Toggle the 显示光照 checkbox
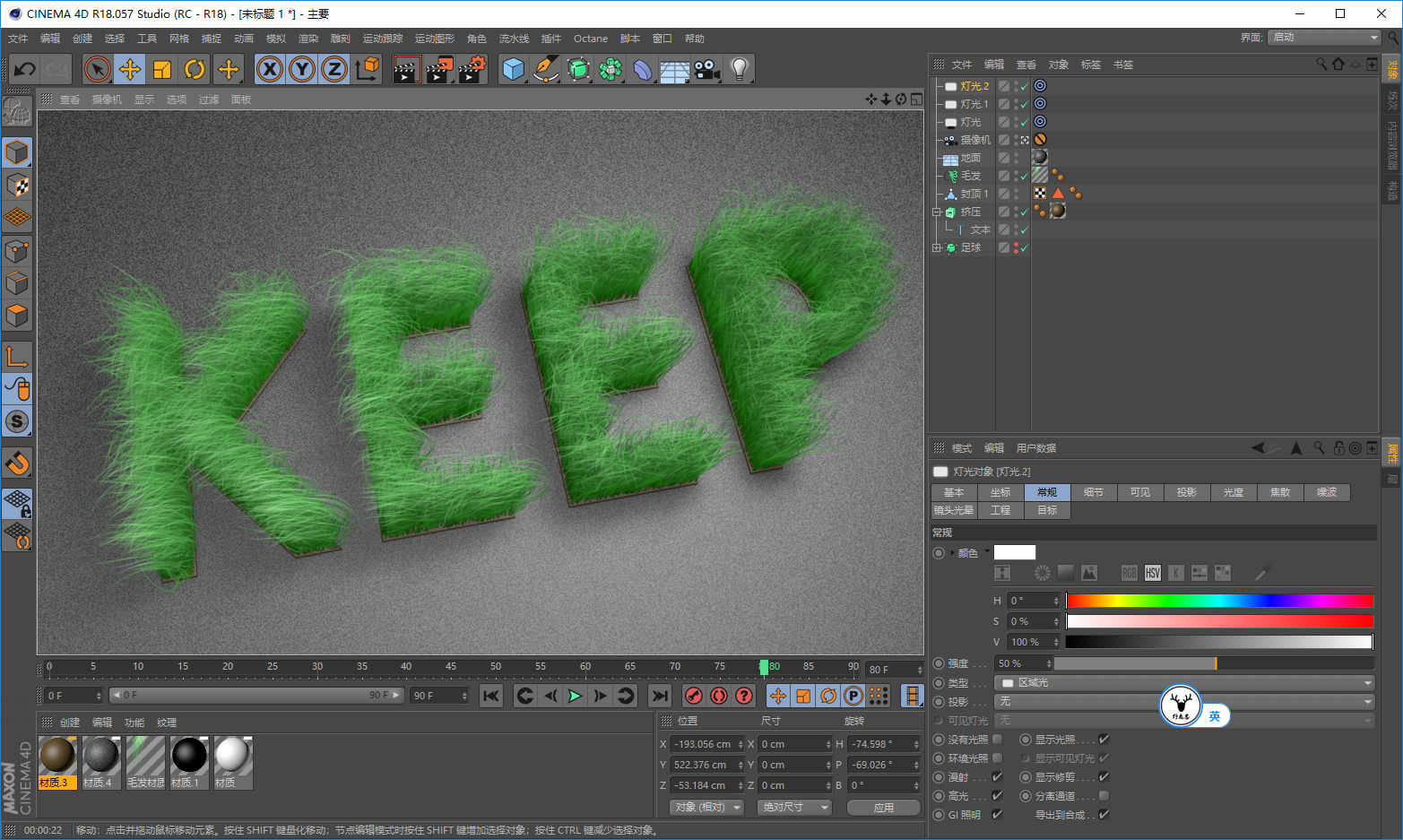Viewport: 1403px width, 840px height. click(x=1104, y=740)
